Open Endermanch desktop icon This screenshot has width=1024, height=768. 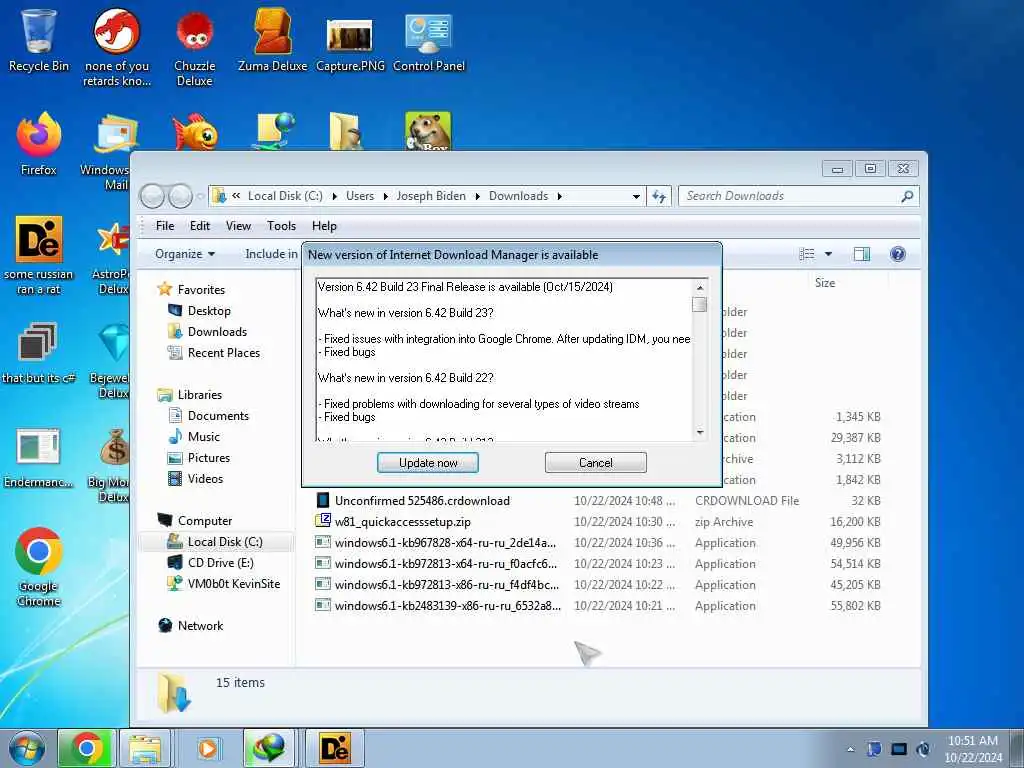[39, 457]
